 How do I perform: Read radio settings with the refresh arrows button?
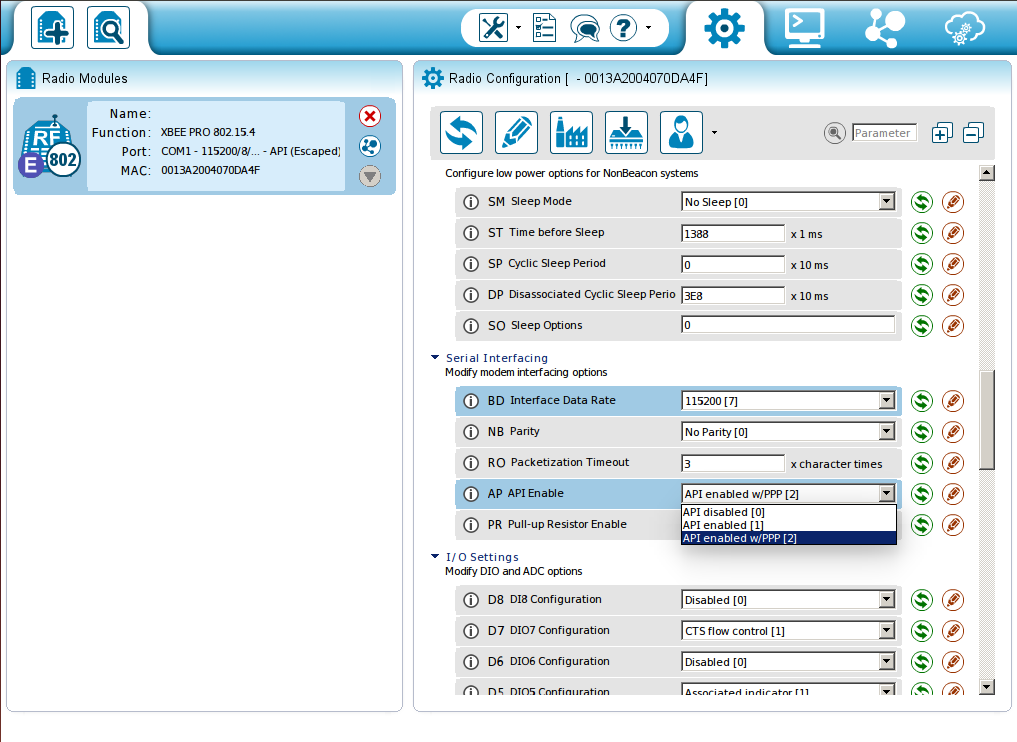[461, 132]
